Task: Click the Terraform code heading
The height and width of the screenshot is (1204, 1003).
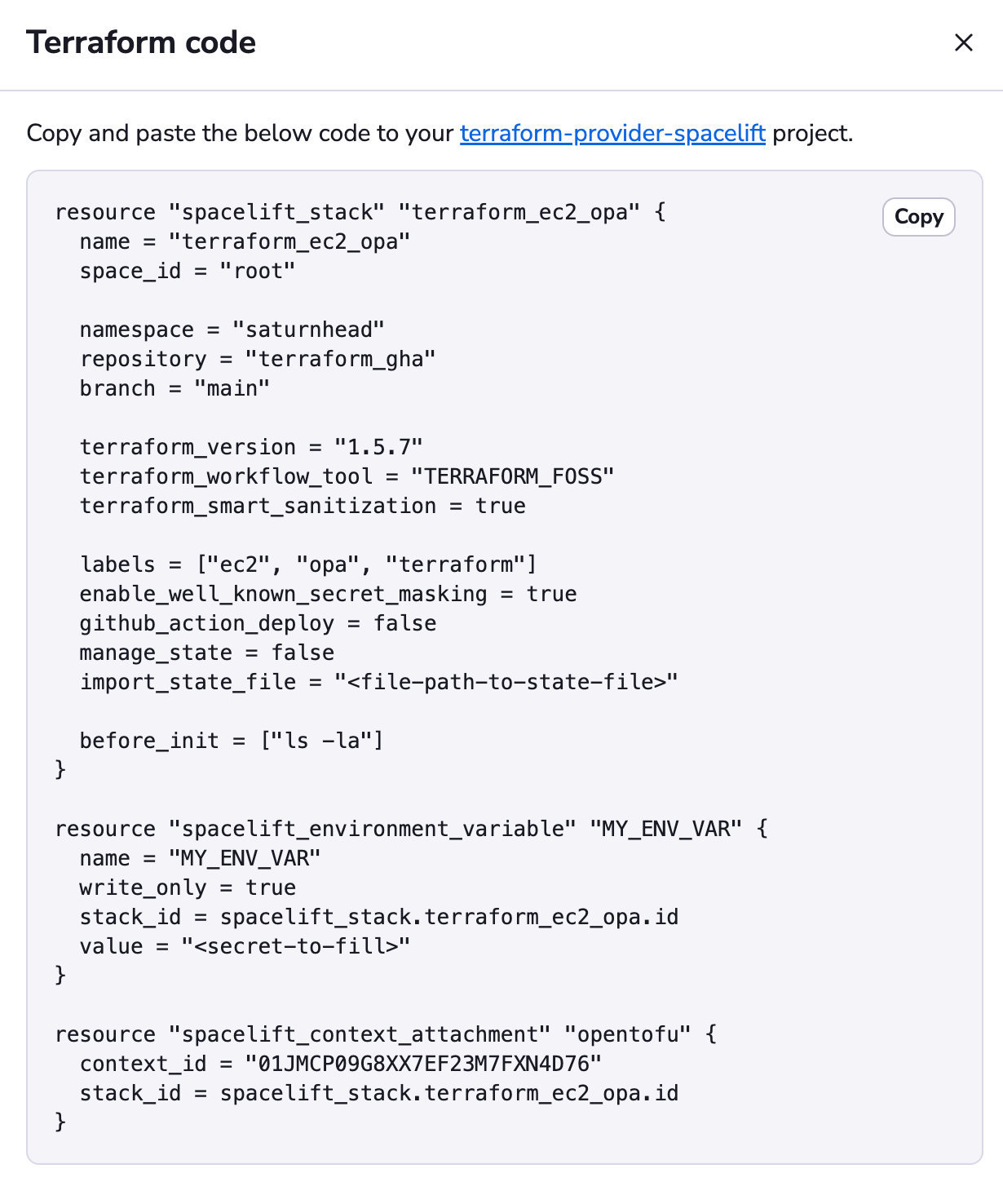Action: 141,42
